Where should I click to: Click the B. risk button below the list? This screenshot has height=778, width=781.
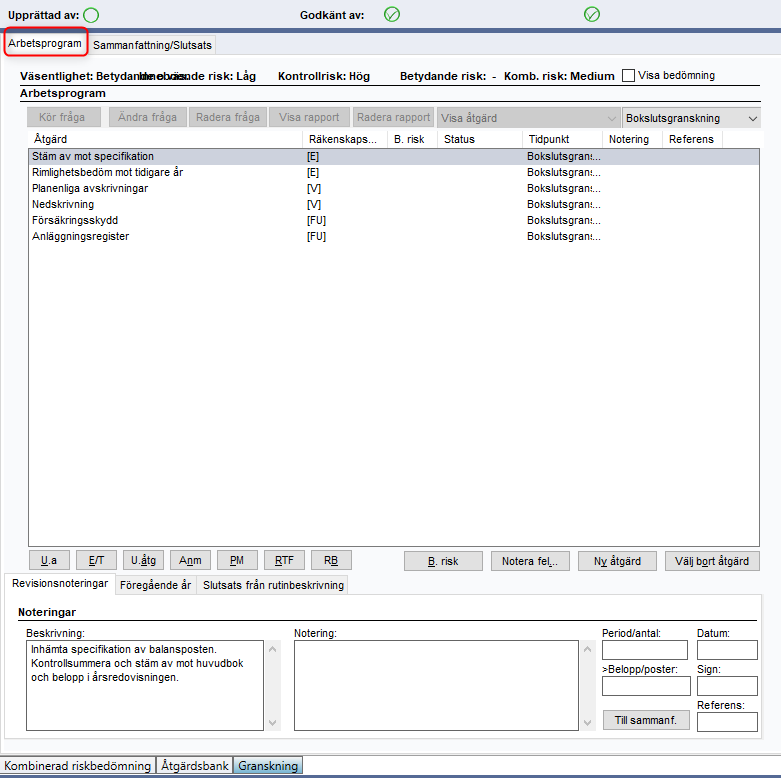point(443,561)
